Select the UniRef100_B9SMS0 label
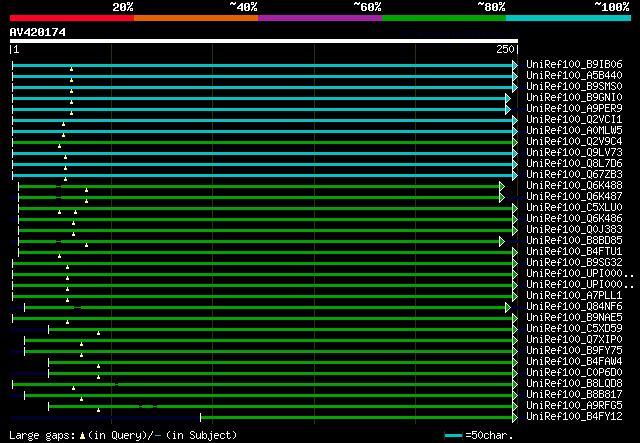The image size is (640, 443). tap(574, 86)
